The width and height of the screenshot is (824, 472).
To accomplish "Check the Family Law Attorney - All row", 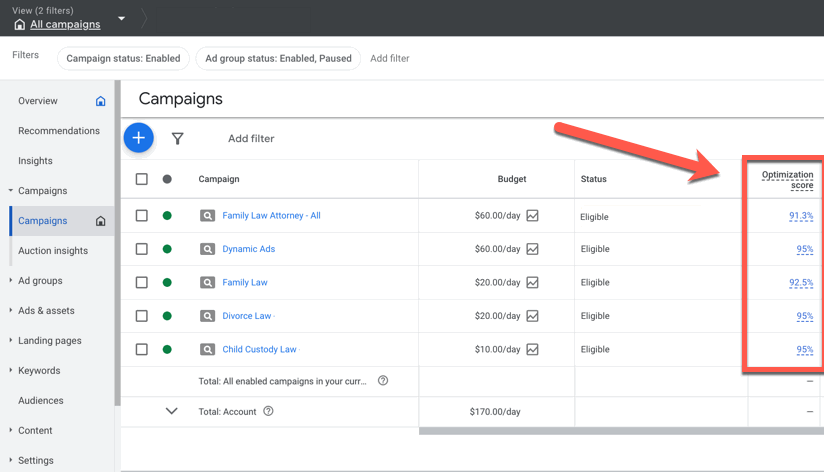I will click(141, 216).
